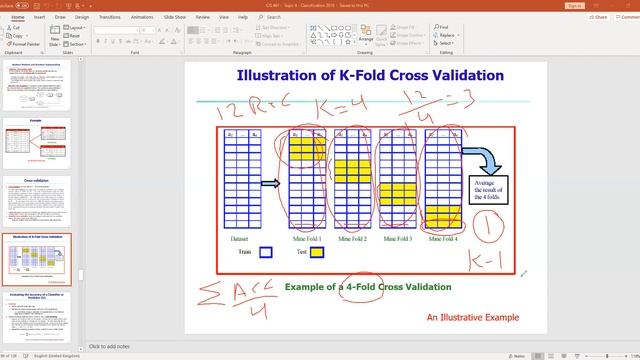640x360 pixels.
Task: Increase the font size
Action: click(x=159, y=30)
